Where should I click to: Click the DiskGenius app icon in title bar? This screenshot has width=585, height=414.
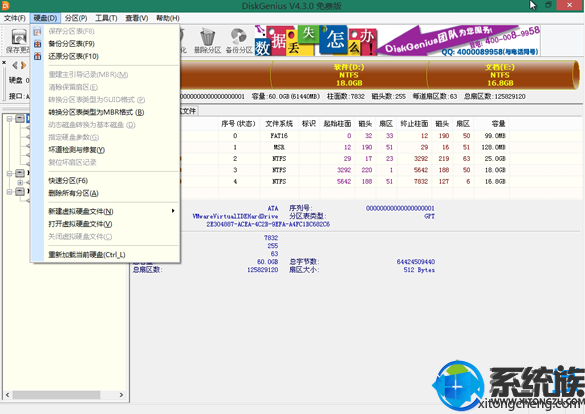pos(6,5)
